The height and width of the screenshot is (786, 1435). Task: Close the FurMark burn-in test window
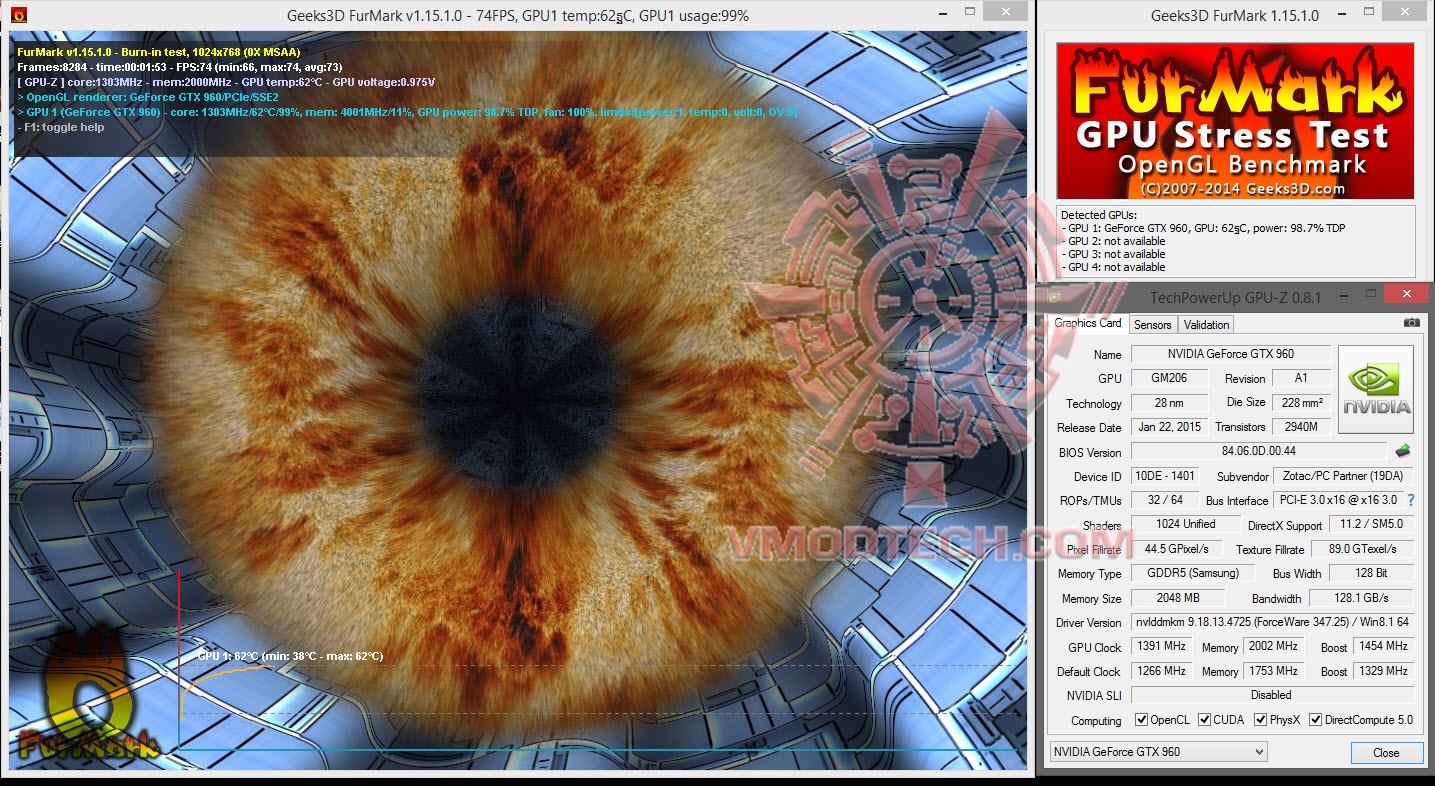point(1005,12)
